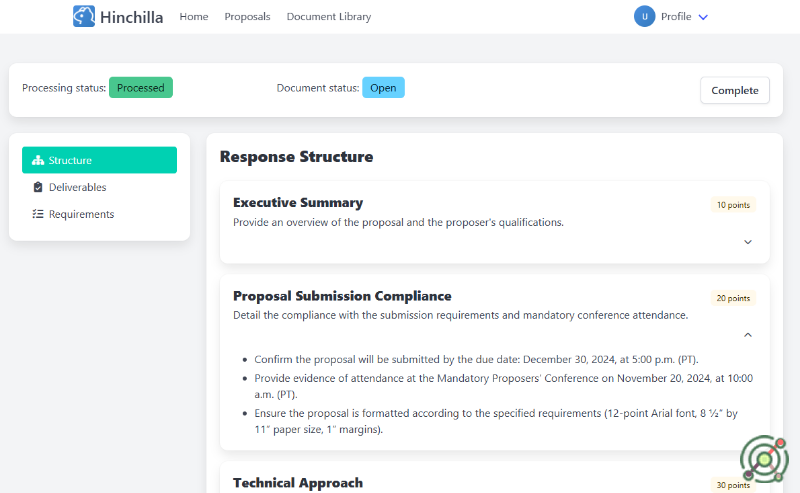Click the Open document status badge
The width and height of the screenshot is (800, 493).
pyautogui.click(x=383, y=88)
